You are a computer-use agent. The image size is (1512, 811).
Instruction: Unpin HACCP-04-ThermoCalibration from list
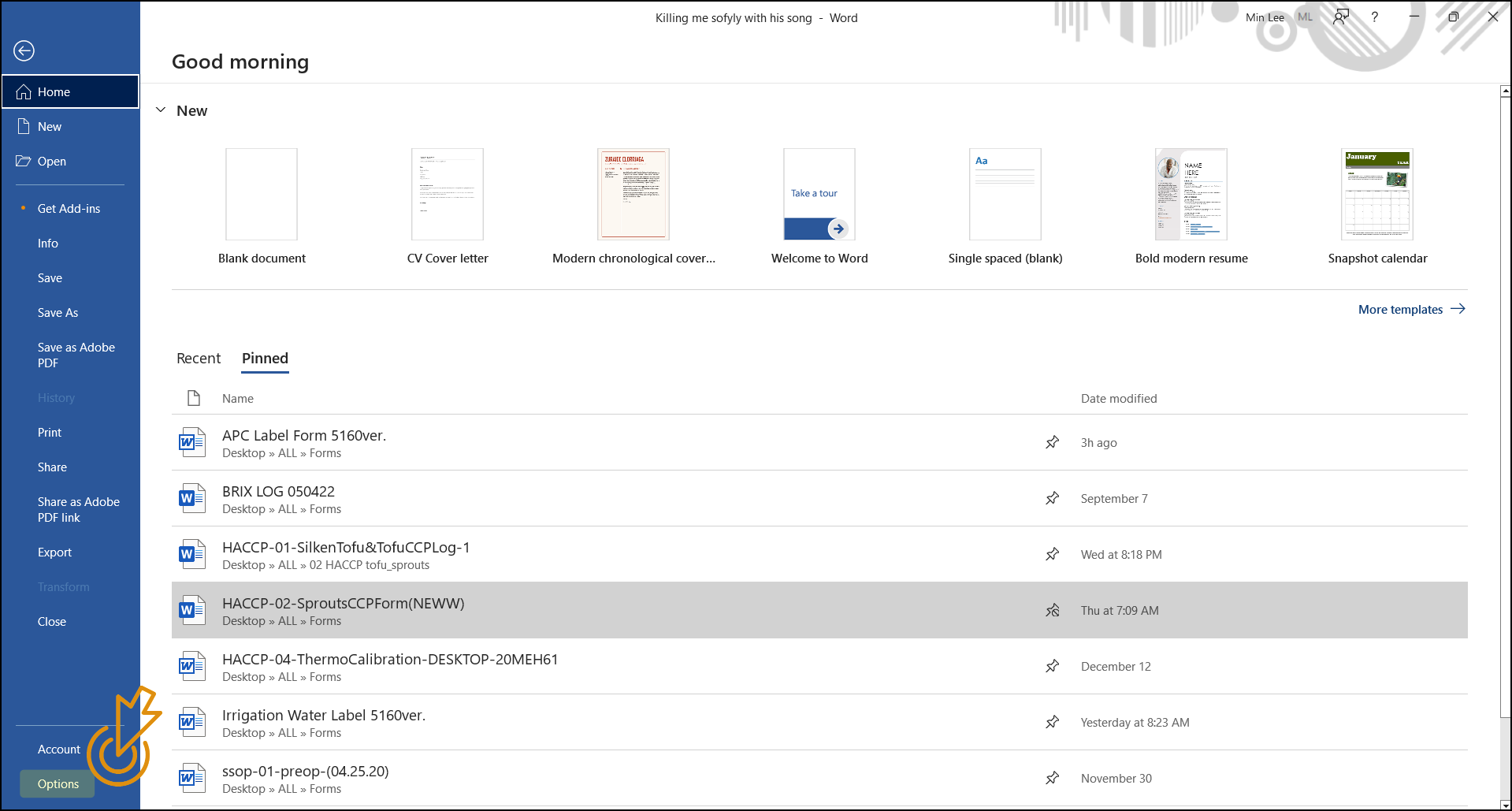[1052, 666]
